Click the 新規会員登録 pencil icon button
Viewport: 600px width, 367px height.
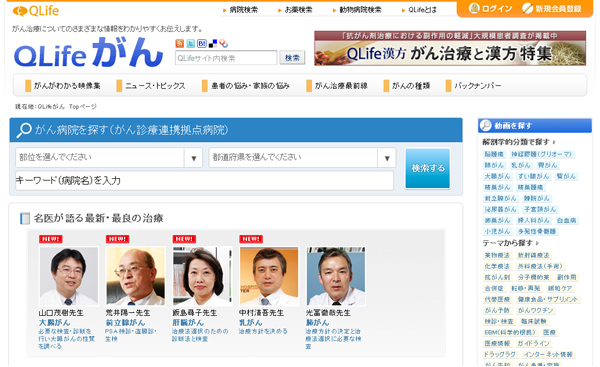[552, 8]
